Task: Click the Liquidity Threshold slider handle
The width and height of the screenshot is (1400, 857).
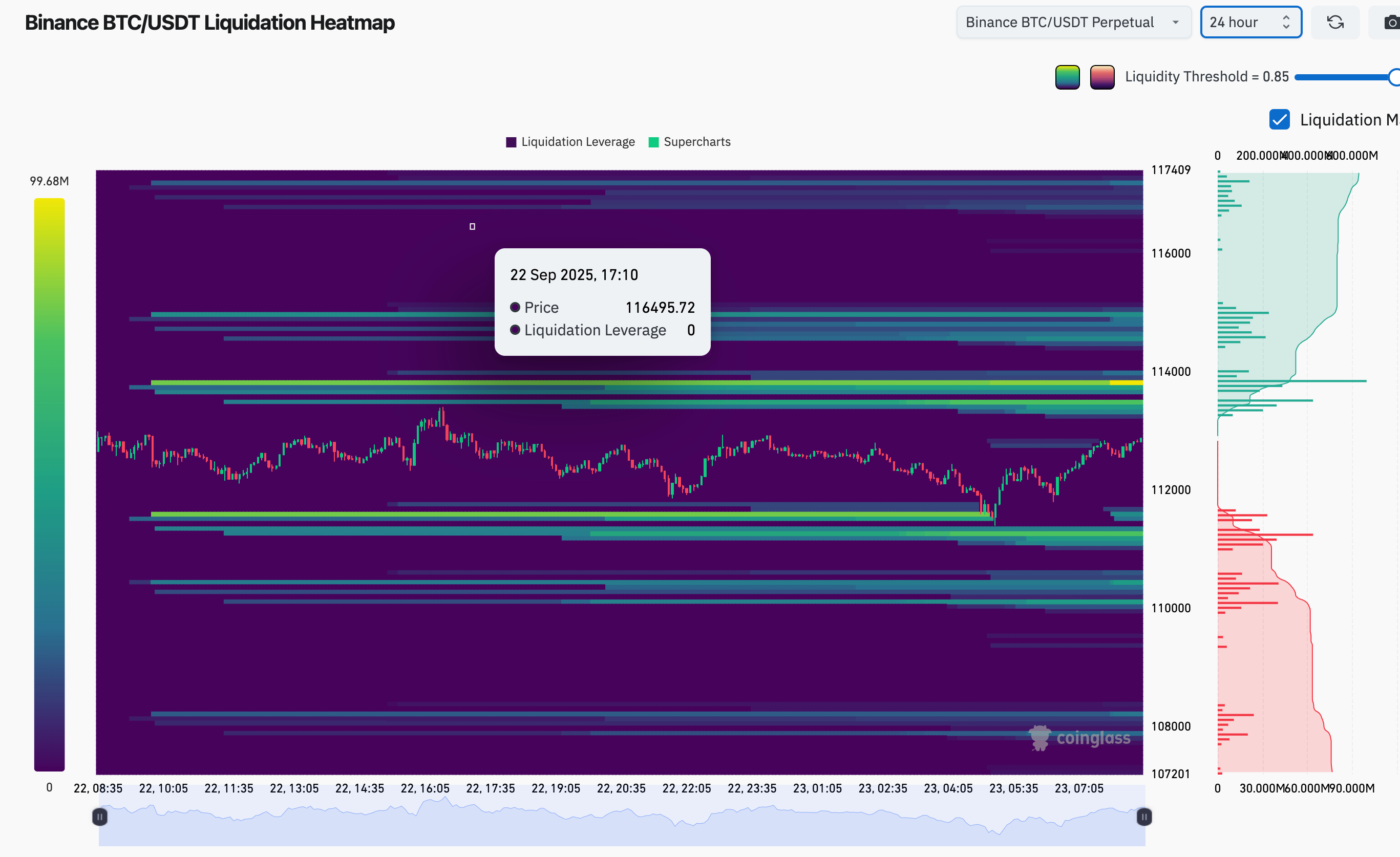Action: (x=1394, y=77)
